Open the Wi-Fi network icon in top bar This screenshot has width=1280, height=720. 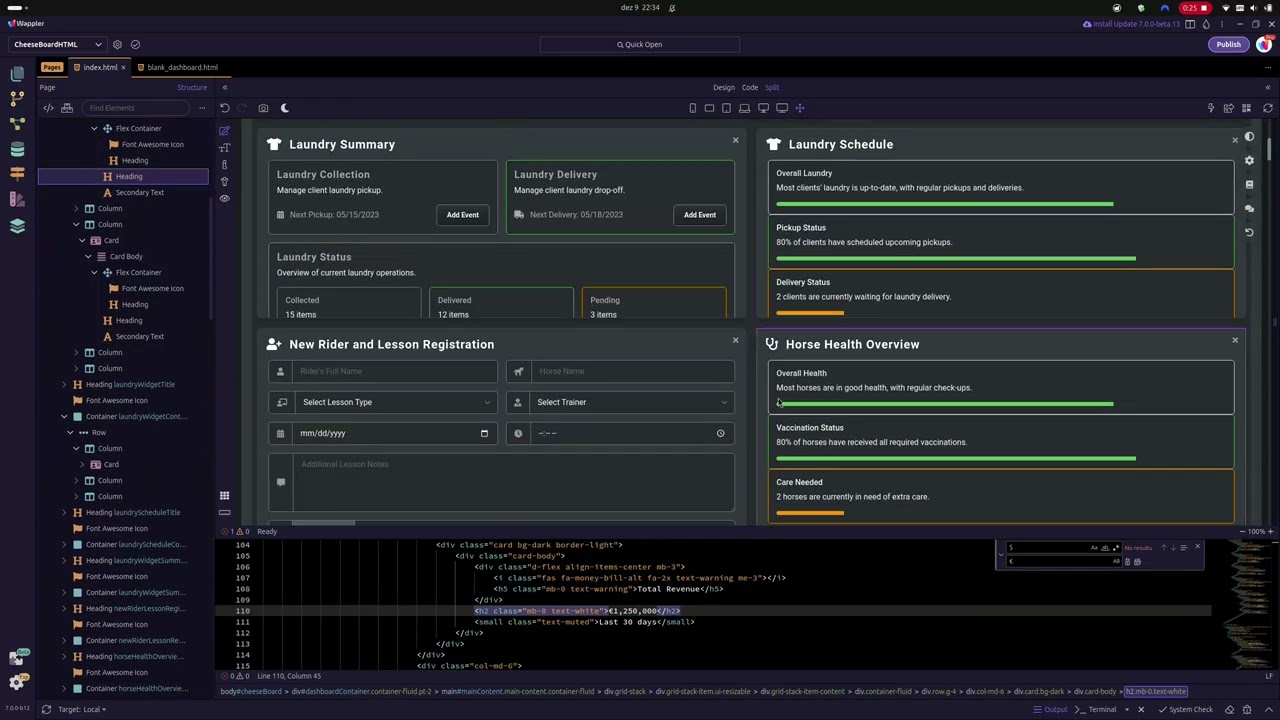point(1226,8)
